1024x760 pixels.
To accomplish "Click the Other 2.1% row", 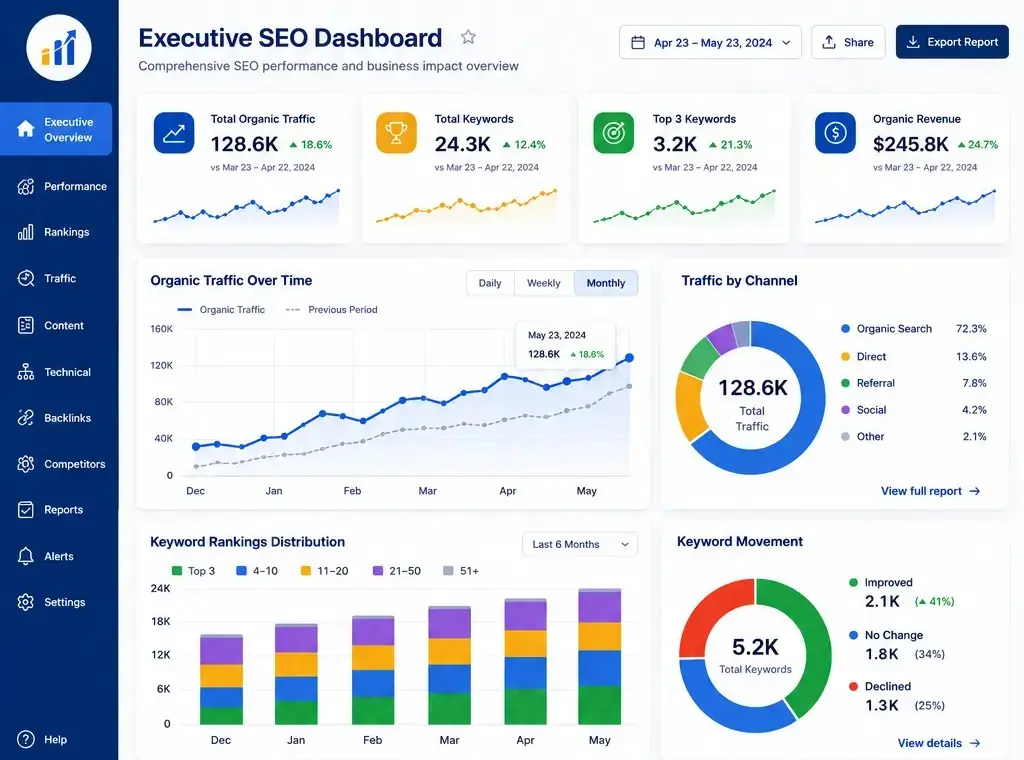I will [914, 436].
